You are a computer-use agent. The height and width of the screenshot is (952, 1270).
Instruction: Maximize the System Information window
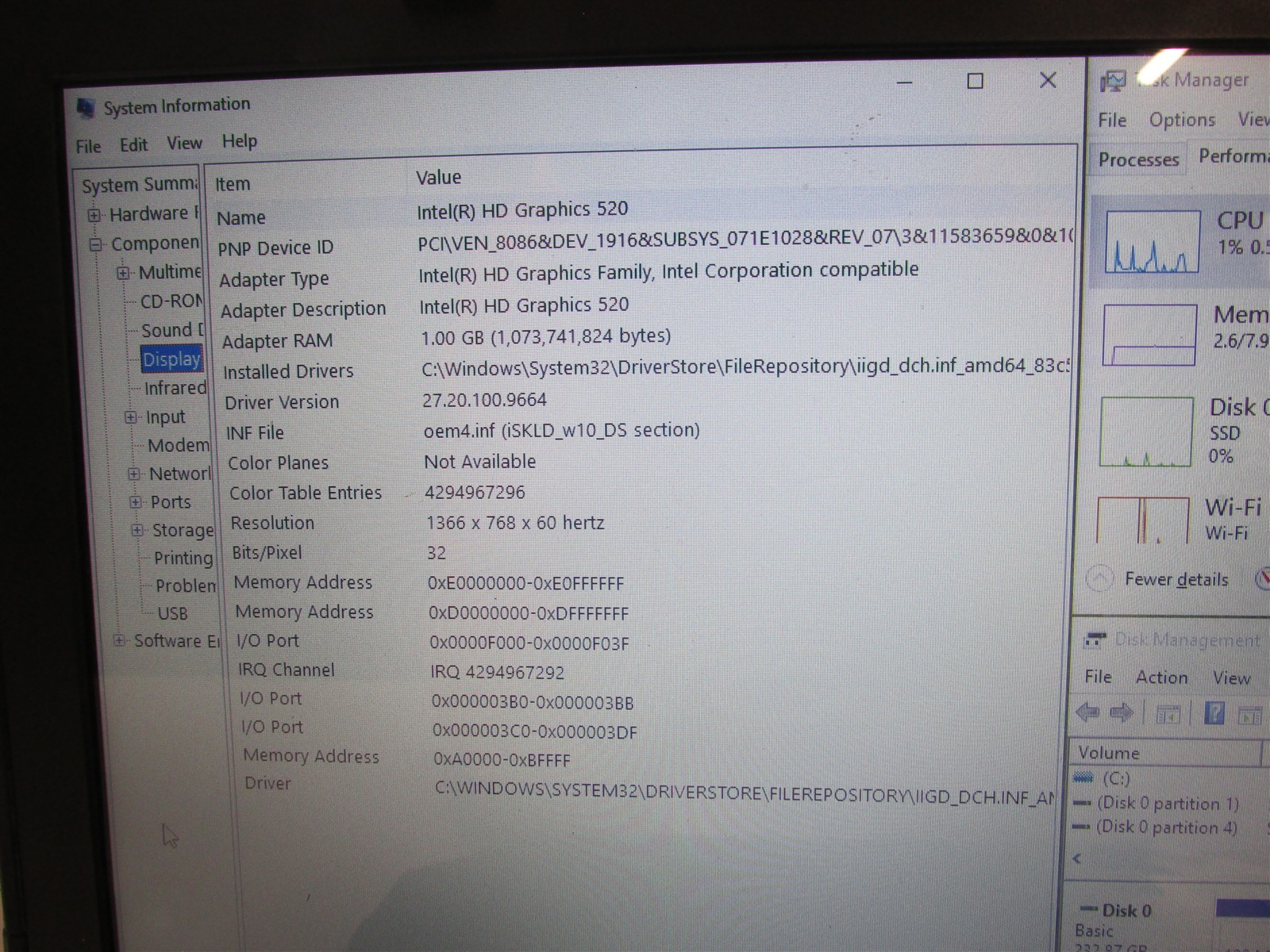[x=976, y=81]
